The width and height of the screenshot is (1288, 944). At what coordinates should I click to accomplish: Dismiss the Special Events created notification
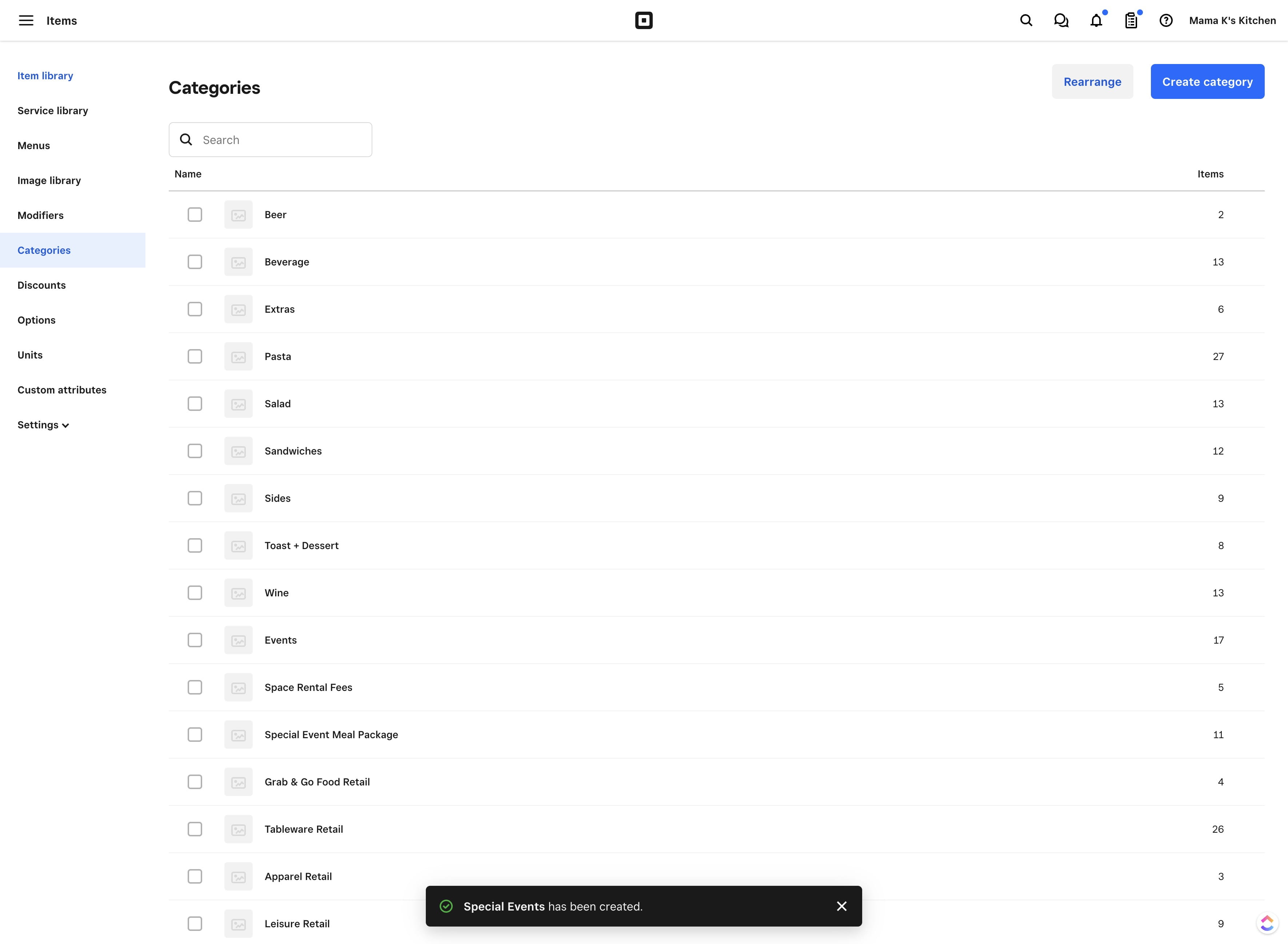842,906
